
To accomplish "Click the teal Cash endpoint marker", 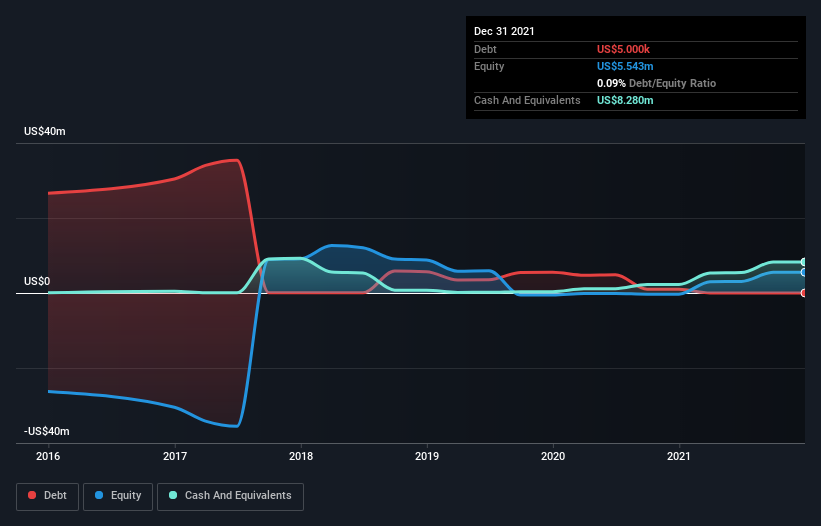I will (x=804, y=262).
